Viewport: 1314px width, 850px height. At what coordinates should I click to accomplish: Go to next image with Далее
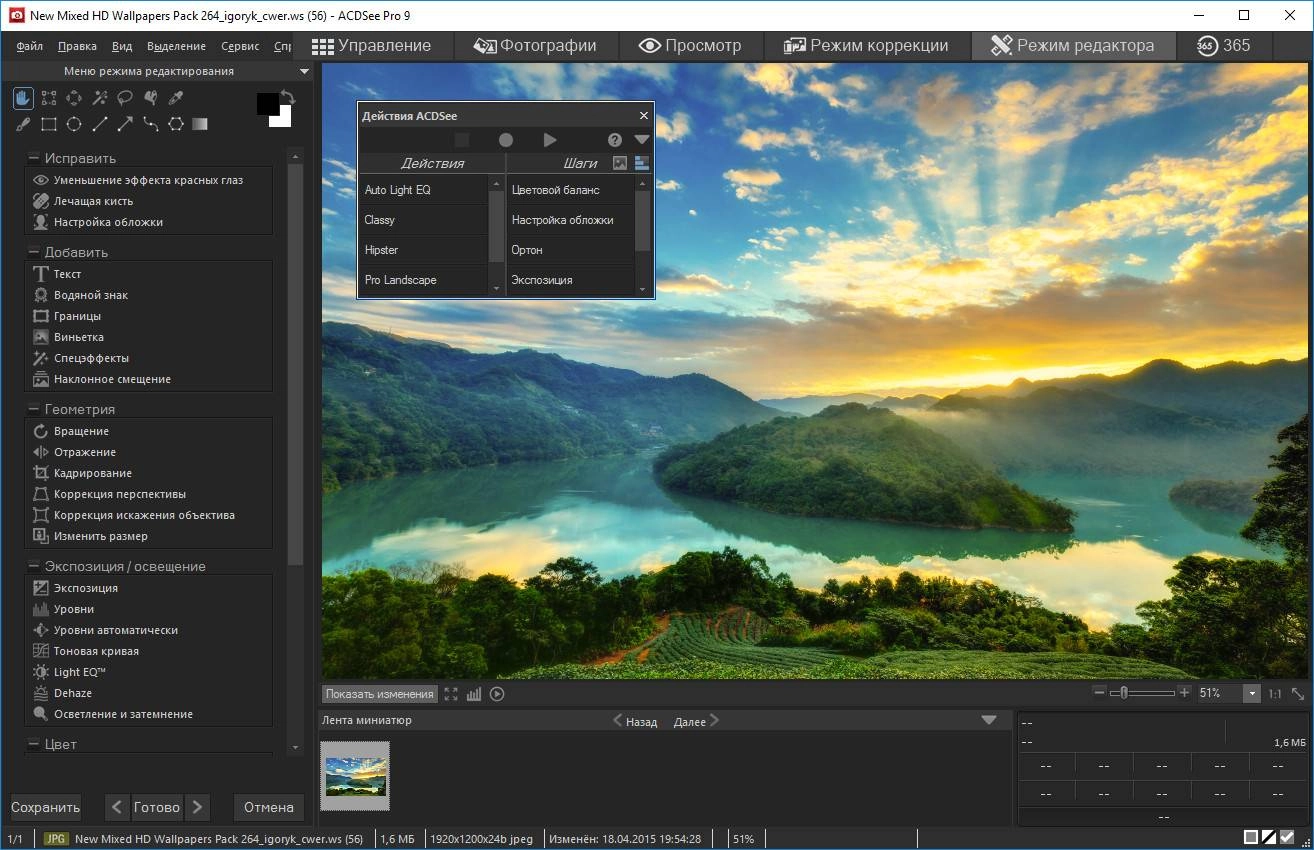(696, 721)
